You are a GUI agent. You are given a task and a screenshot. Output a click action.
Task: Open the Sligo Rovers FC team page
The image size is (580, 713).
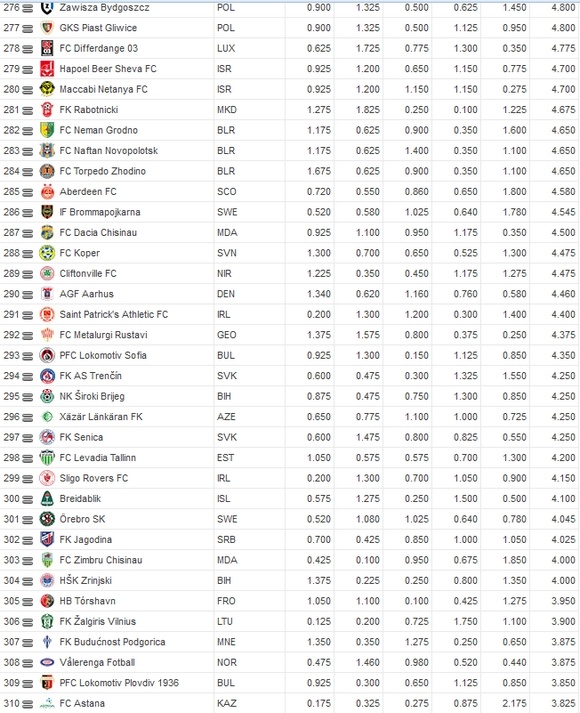pyautogui.click(x=94, y=478)
